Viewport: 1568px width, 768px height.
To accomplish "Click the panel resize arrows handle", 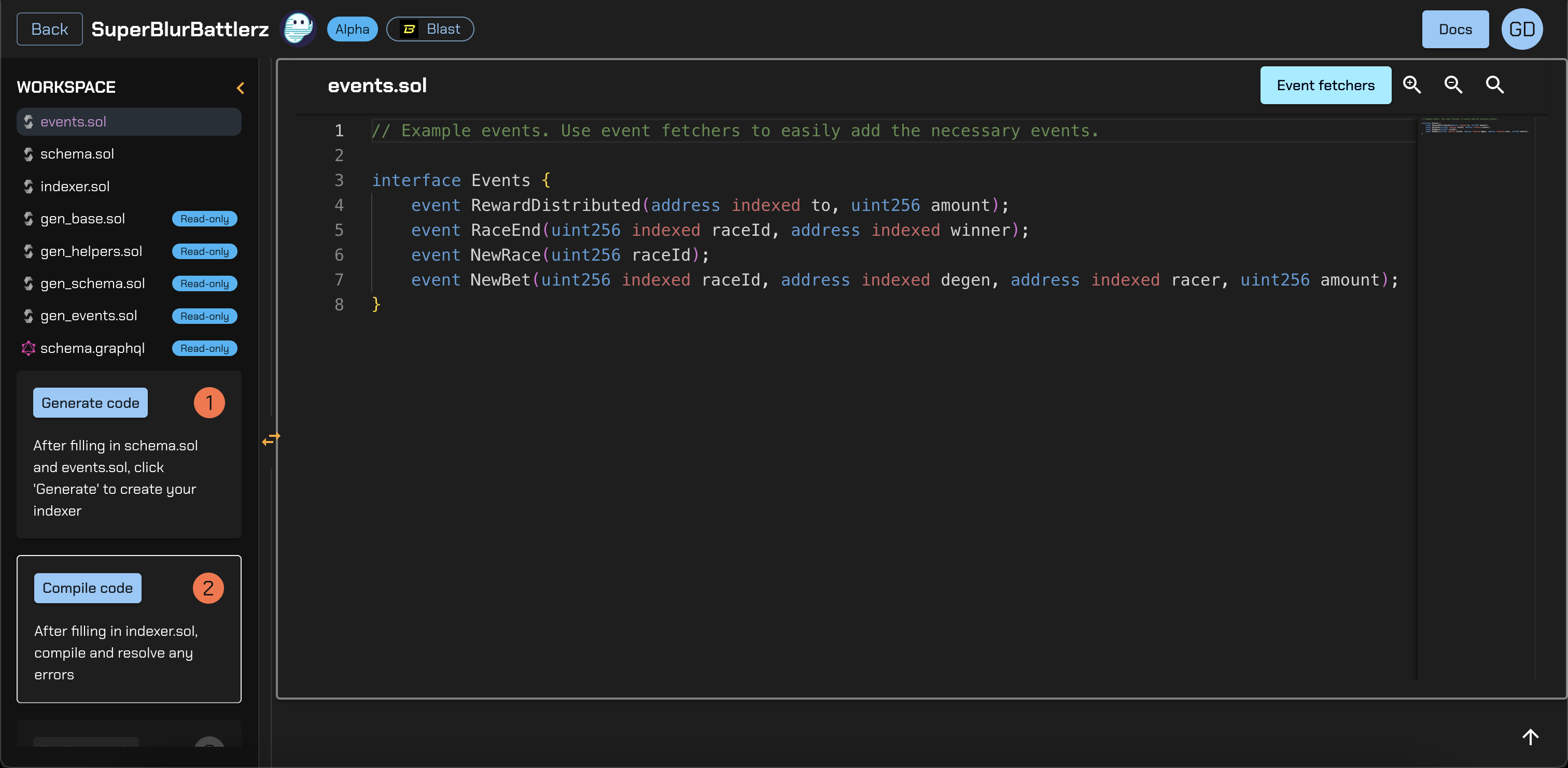I will tap(271, 438).
